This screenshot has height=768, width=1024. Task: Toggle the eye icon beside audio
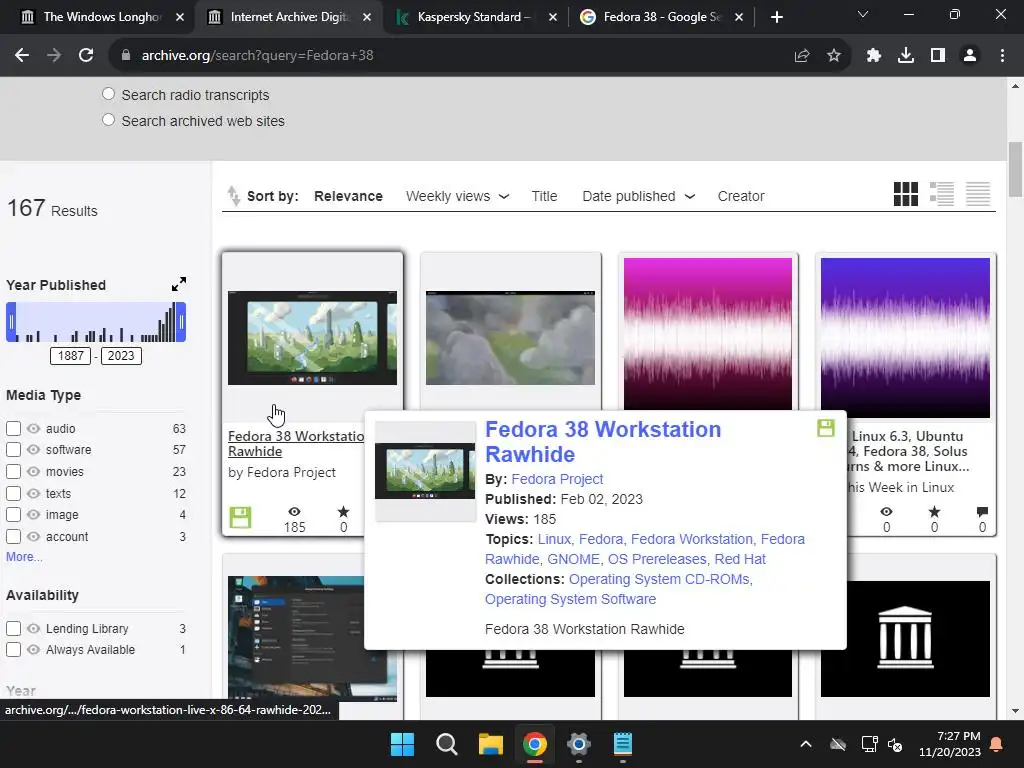pyautogui.click(x=33, y=428)
